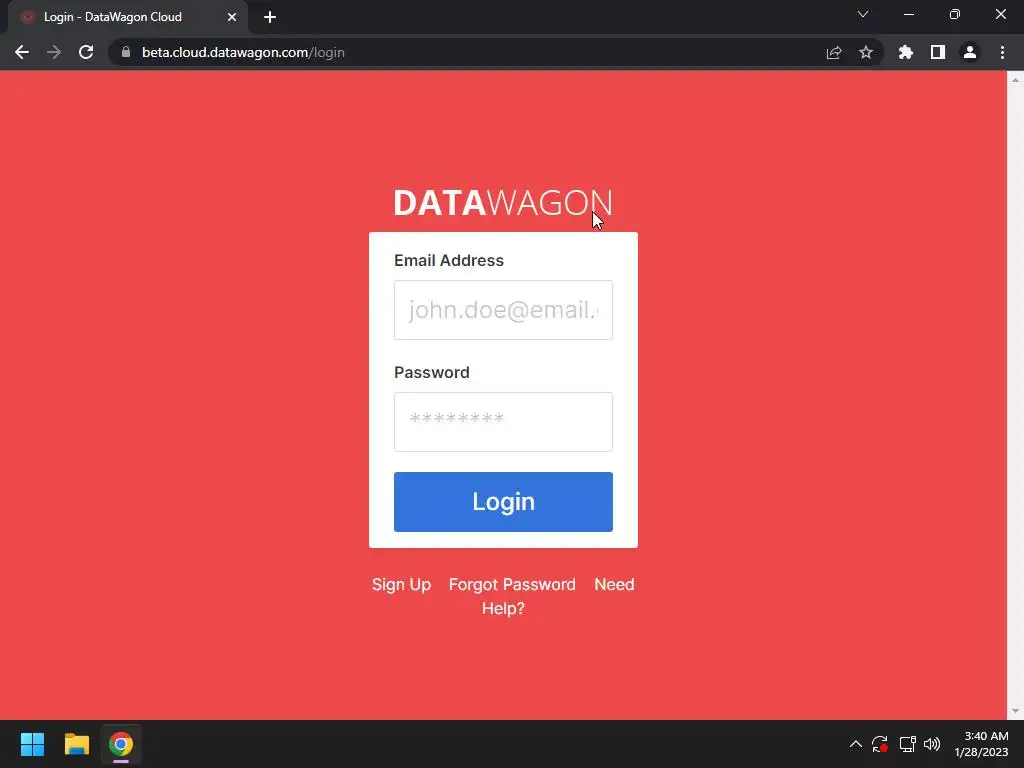
Task: Go back to the previous page
Action: pyautogui.click(x=22, y=52)
